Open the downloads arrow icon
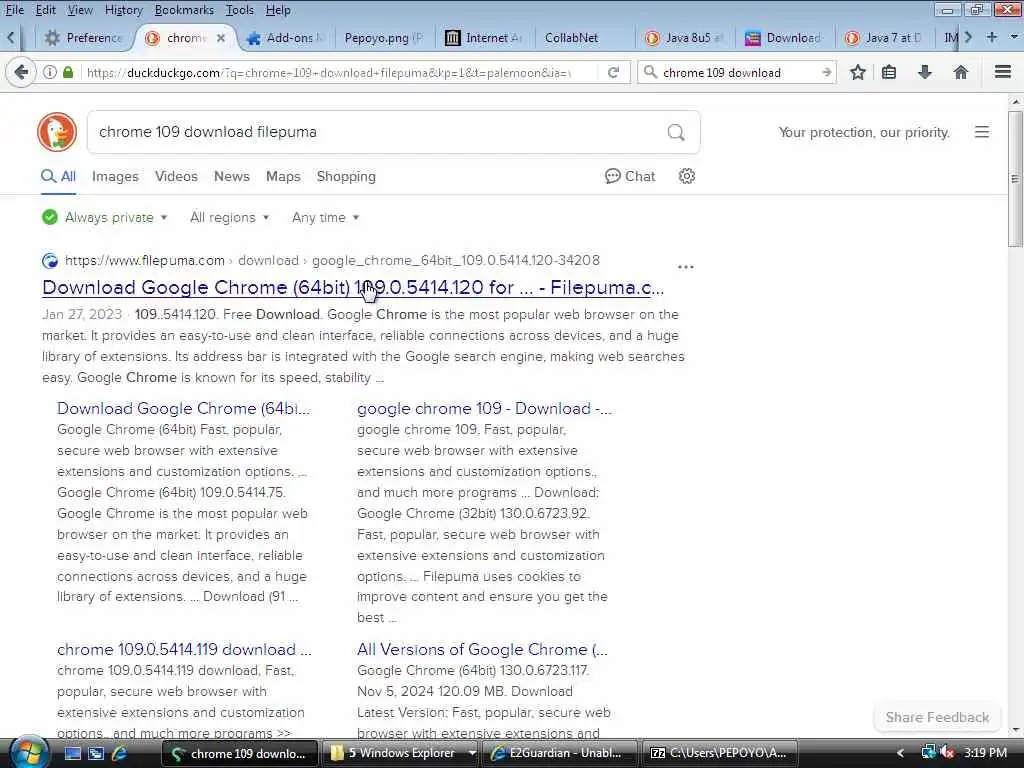This screenshot has height=768, width=1024. pyautogui.click(x=925, y=72)
